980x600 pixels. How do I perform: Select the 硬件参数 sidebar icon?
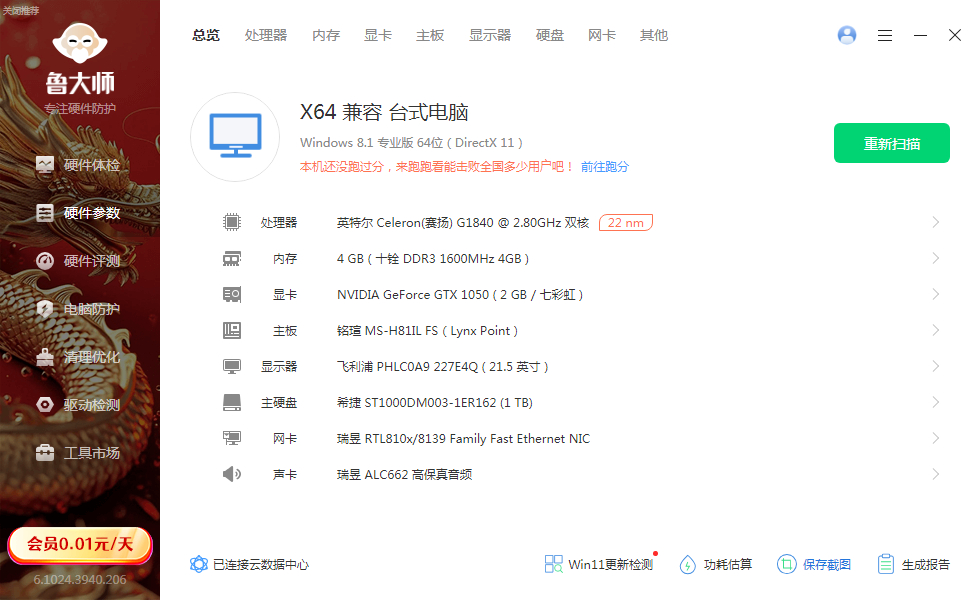(45, 213)
